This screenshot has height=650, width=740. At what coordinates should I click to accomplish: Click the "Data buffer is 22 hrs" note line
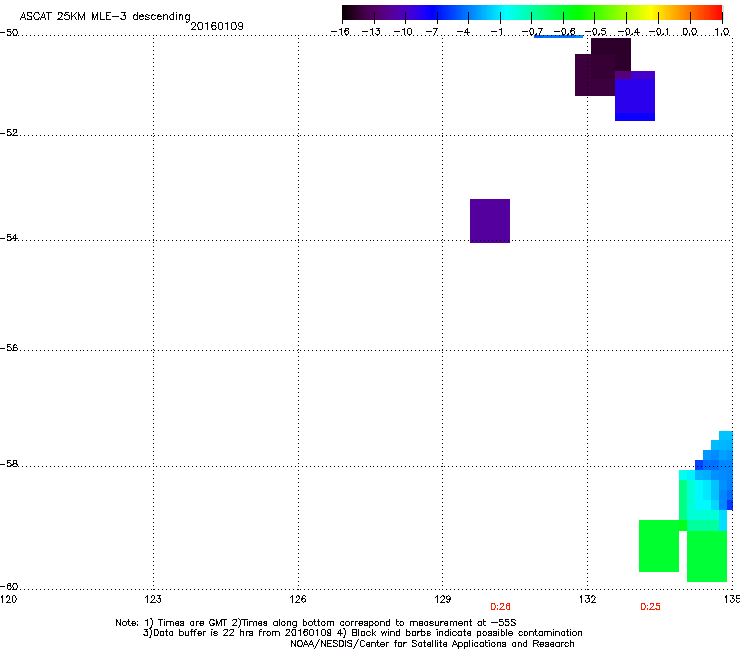point(362,633)
